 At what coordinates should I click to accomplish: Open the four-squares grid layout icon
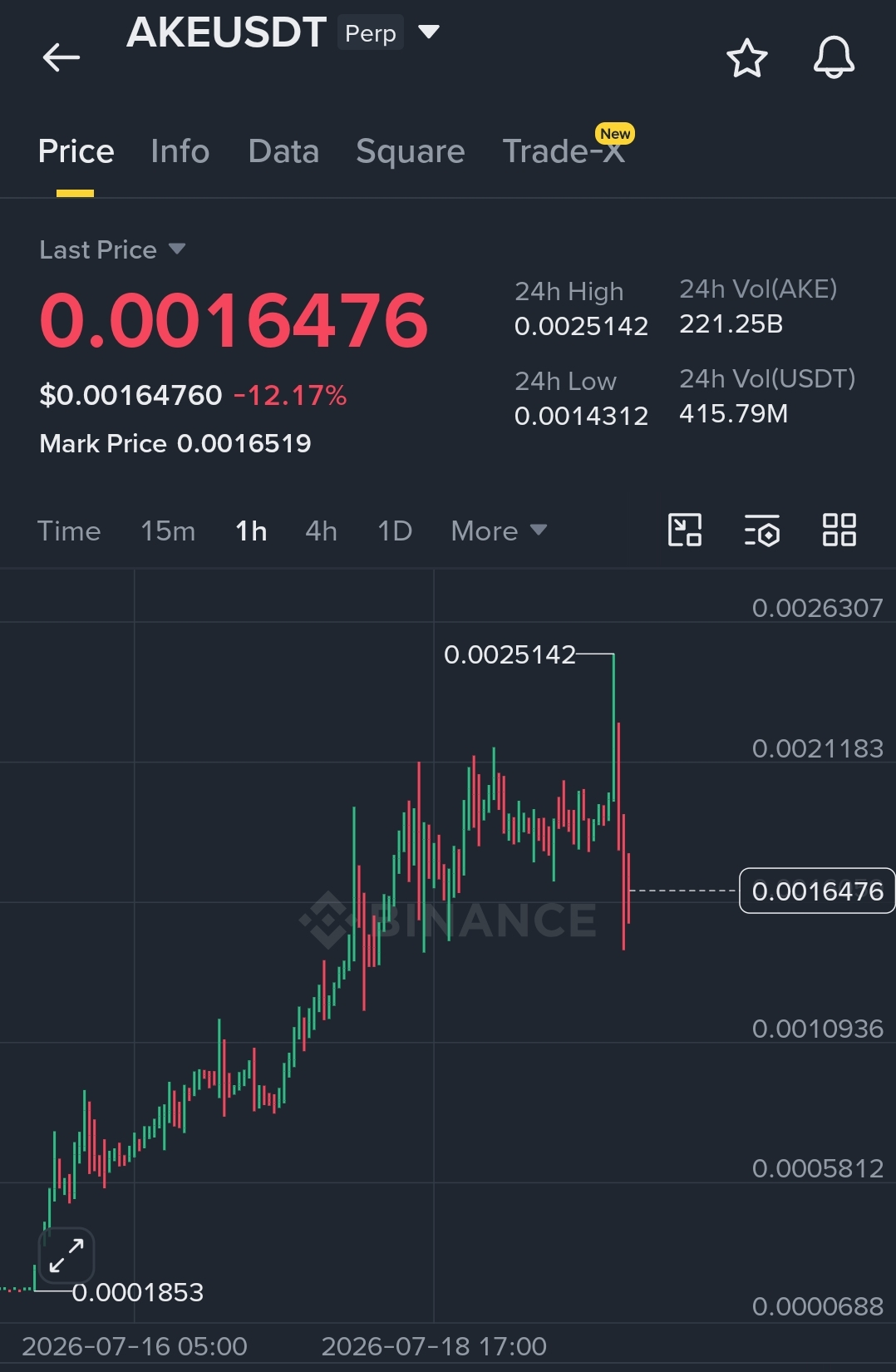click(839, 530)
